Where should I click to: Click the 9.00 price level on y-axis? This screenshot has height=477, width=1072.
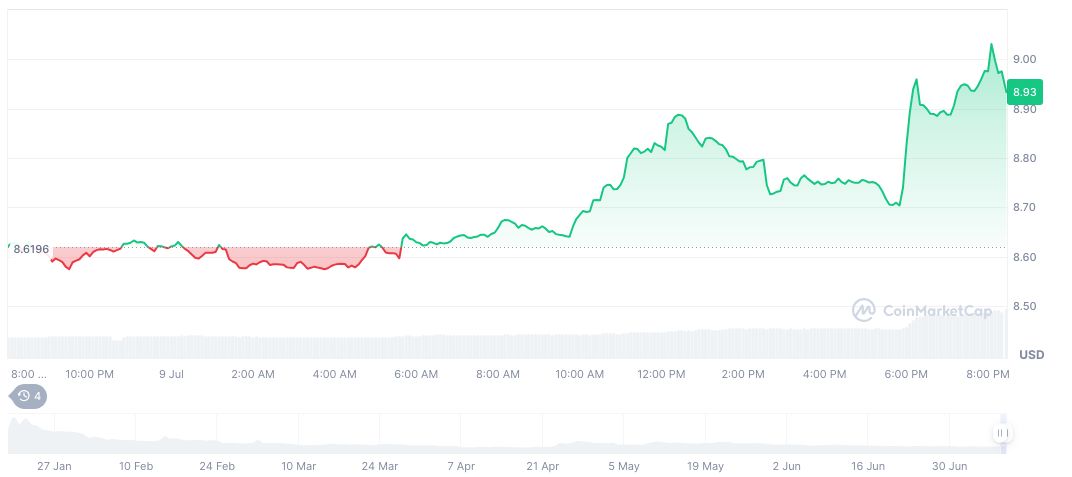point(1024,59)
